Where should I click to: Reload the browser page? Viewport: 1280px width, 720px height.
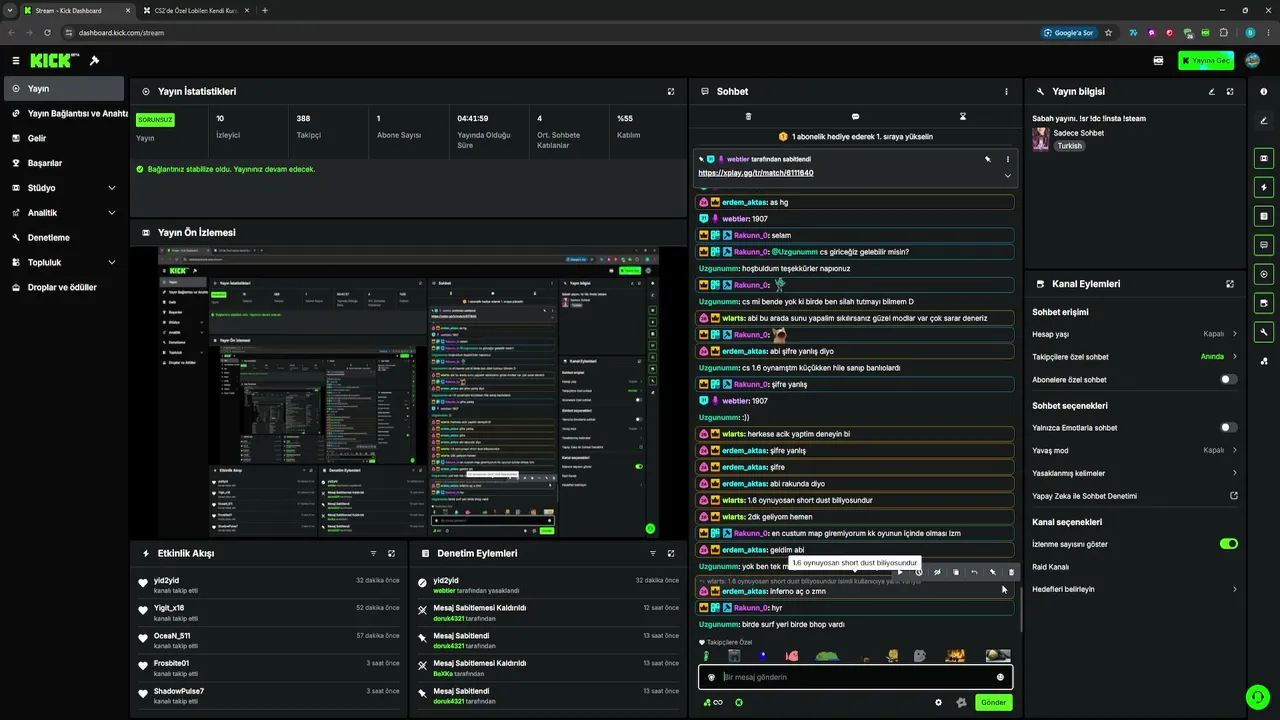(47, 33)
